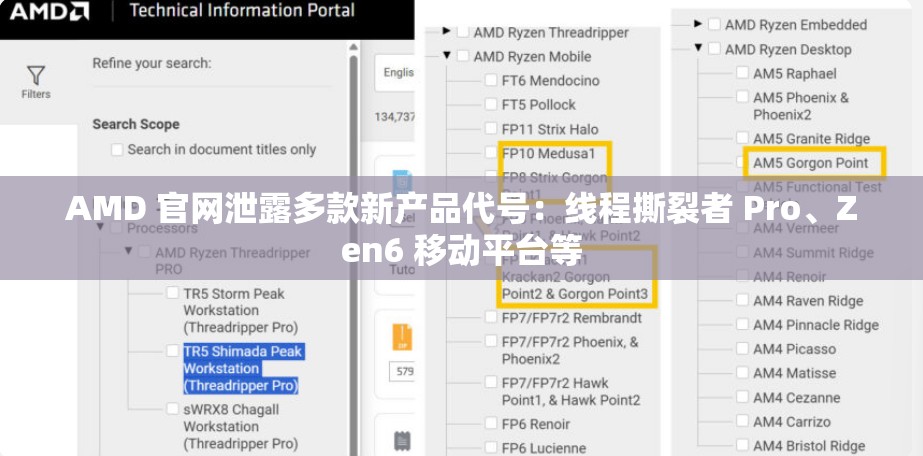Screen dimensions: 923x456
Task: Check the AM4 Pinnacle Ridge box
Action: 742,325
